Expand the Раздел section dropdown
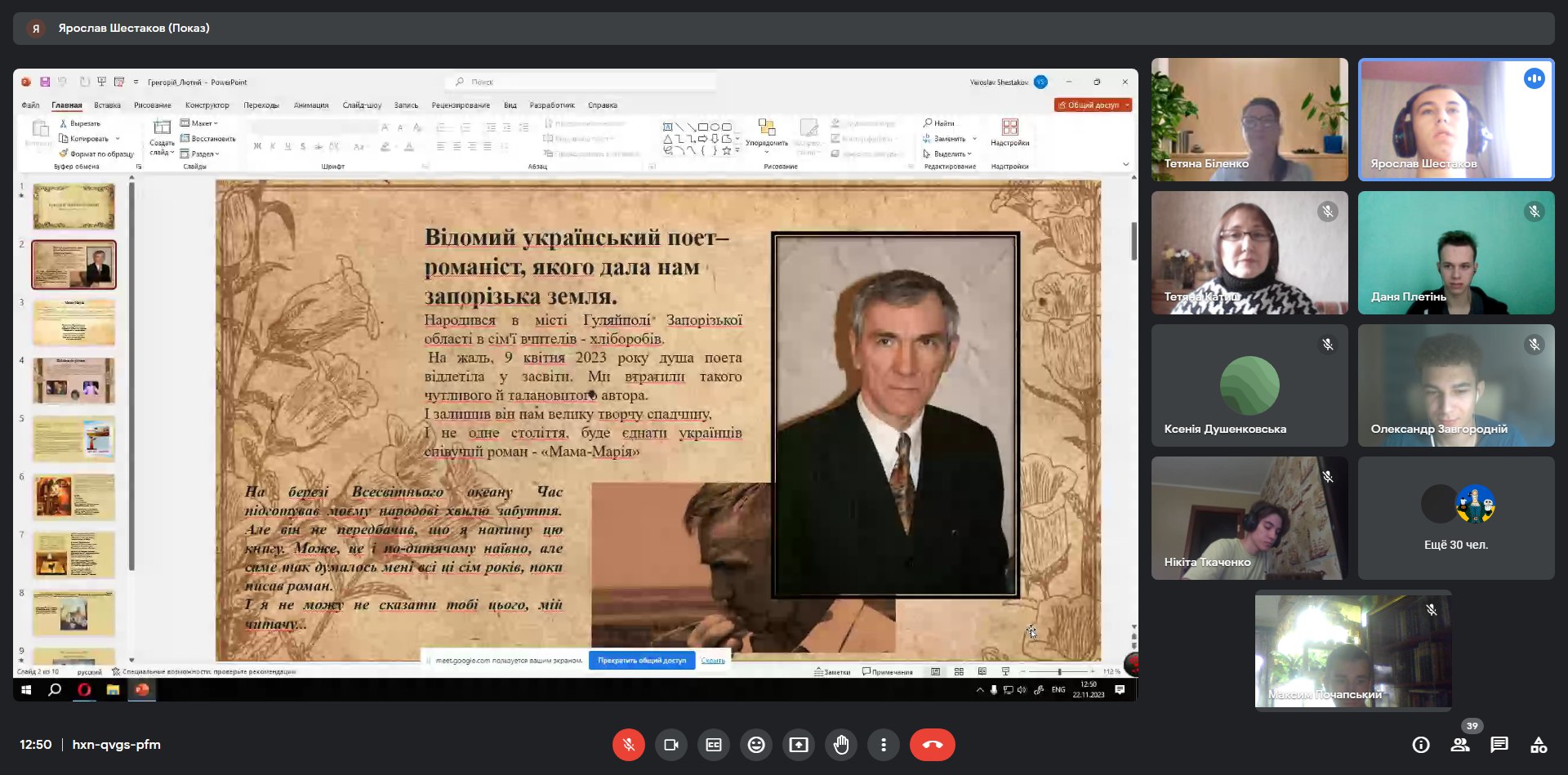The width and height of the screenshot is (1568, 775). 202,154
